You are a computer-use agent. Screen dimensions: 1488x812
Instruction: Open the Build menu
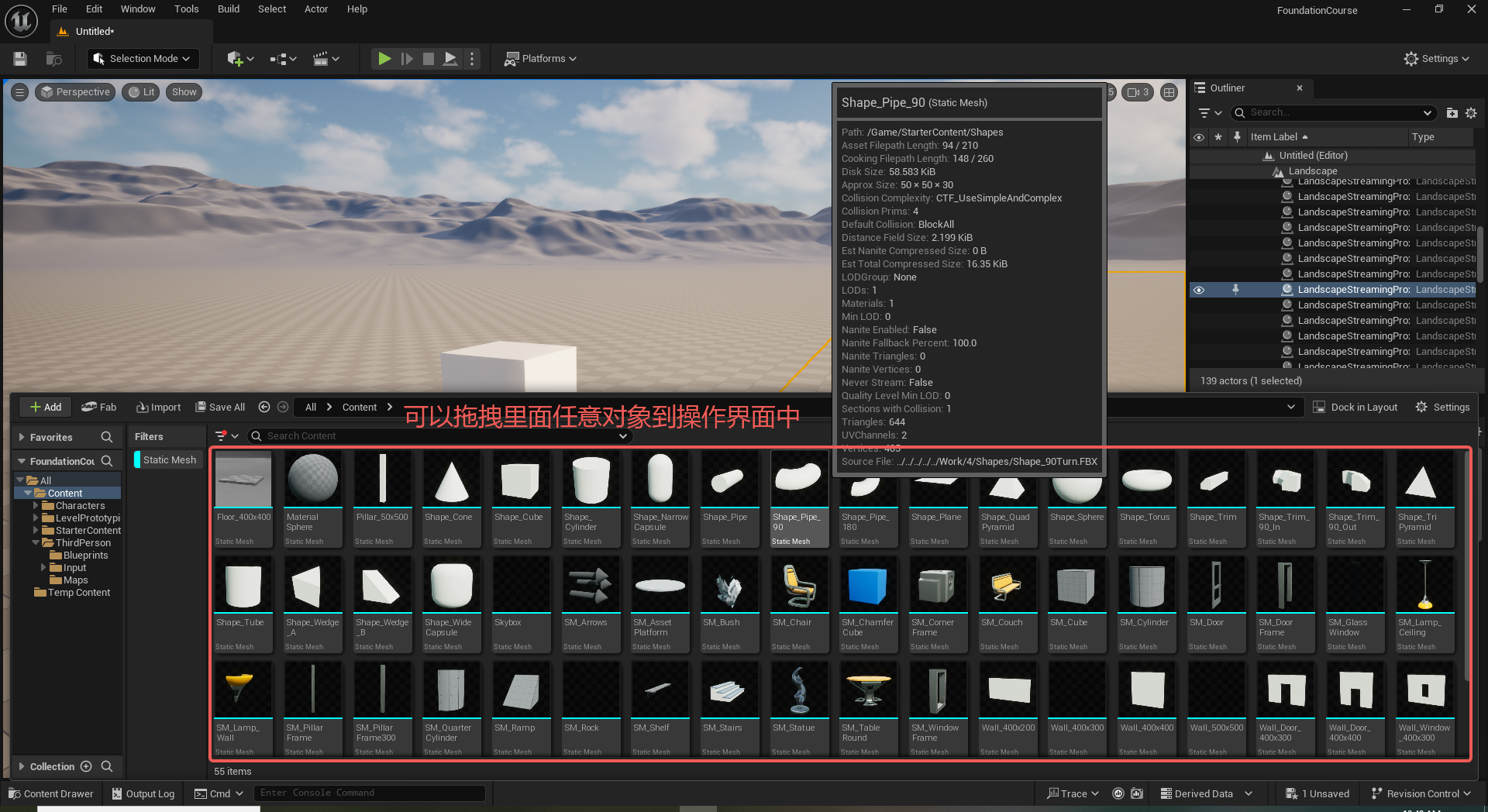click(229, 9)
